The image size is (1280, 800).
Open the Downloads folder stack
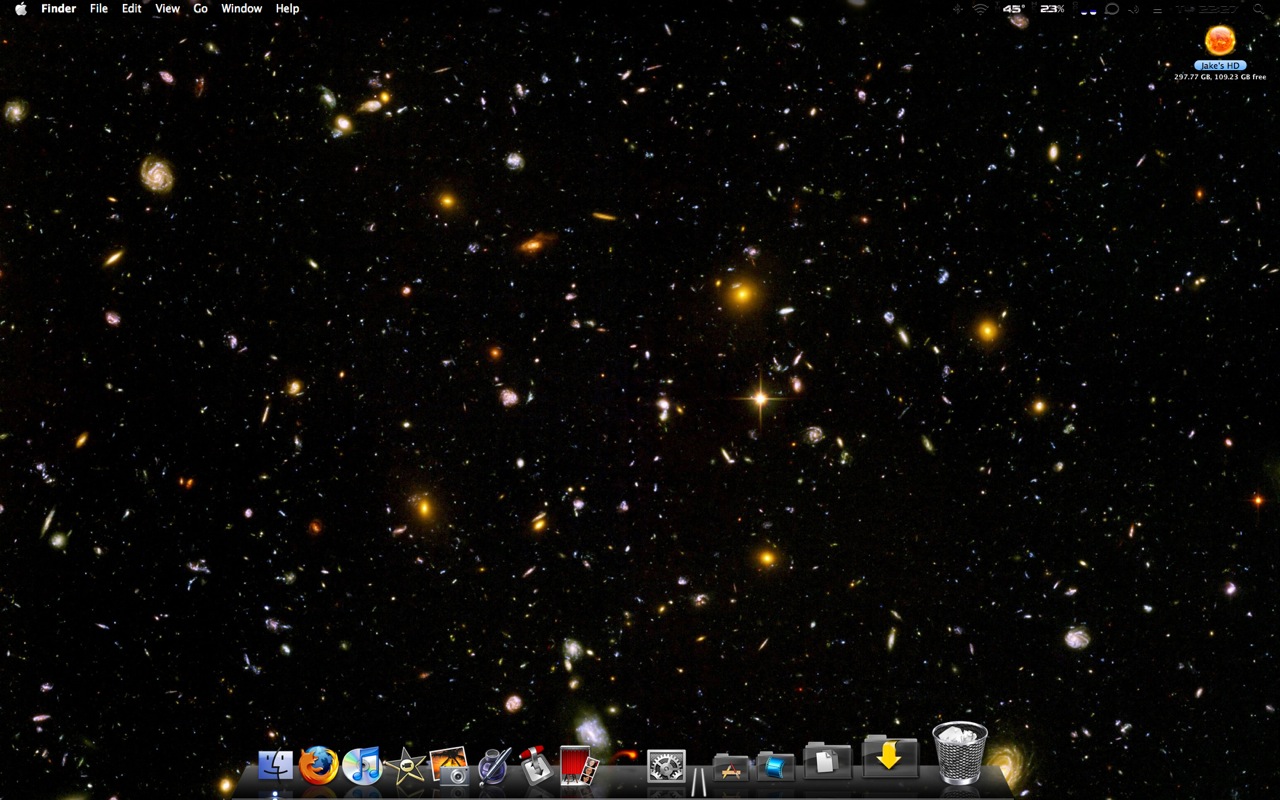(x=889, y=757)
